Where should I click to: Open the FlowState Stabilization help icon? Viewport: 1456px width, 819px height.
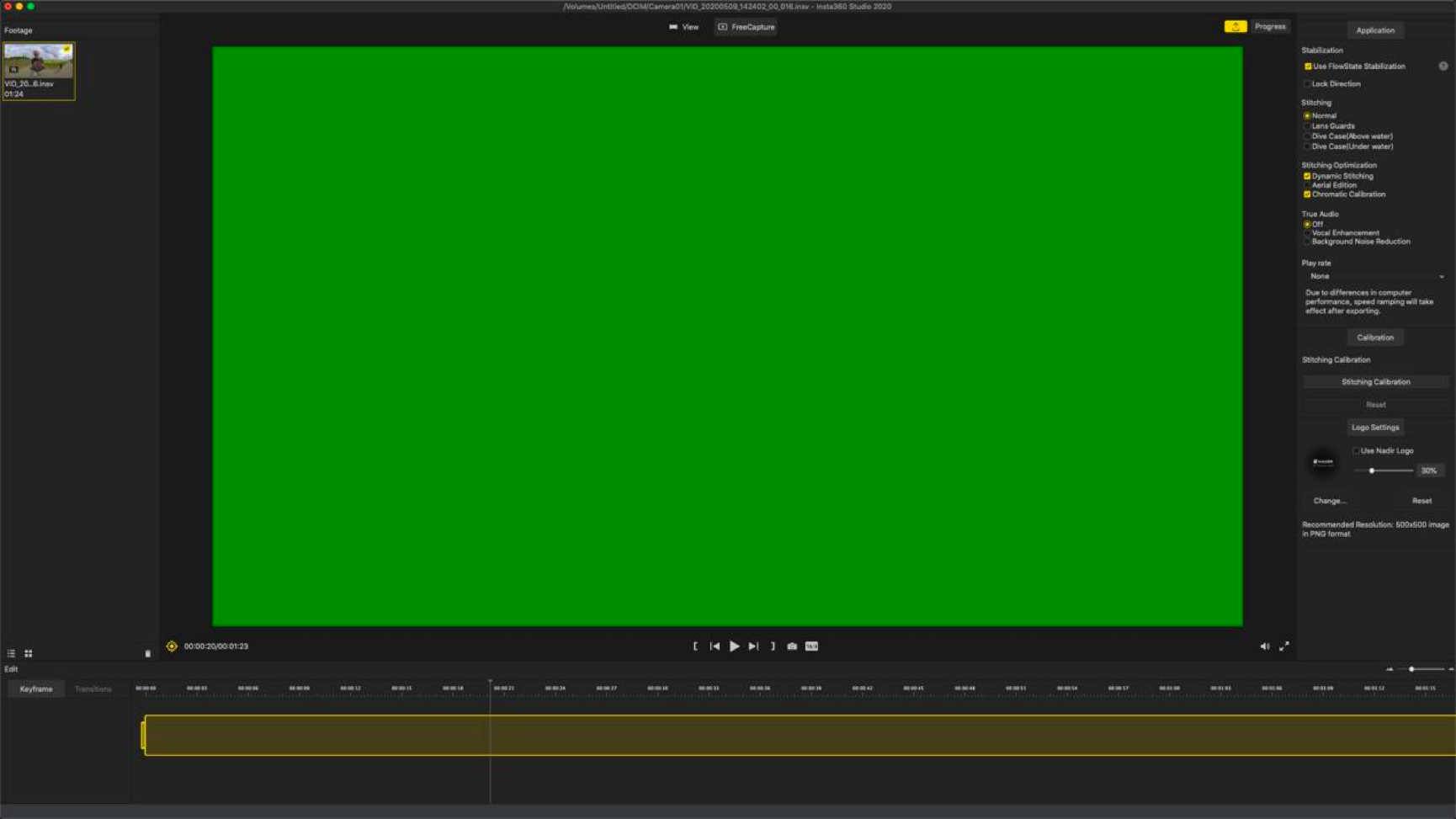point(1443,66)
